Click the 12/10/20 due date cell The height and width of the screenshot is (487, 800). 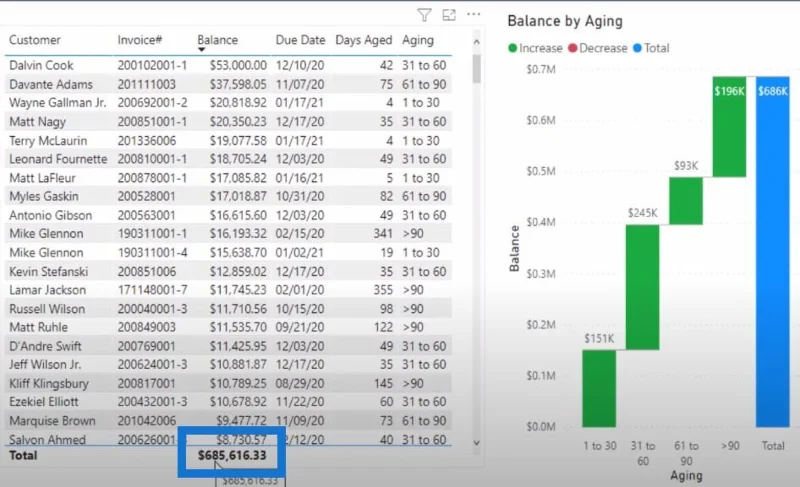300,65
